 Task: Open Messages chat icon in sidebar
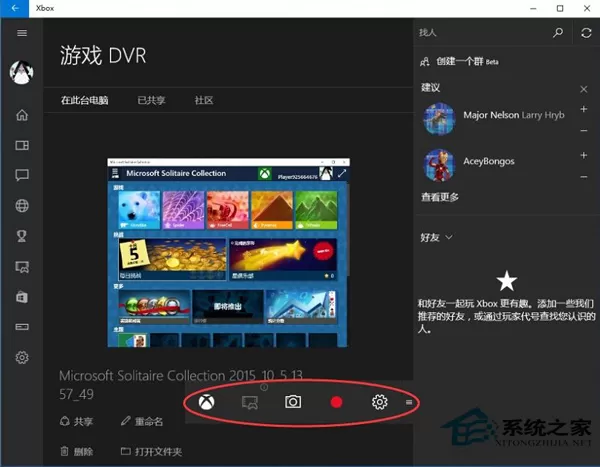[x=22, y=175]
